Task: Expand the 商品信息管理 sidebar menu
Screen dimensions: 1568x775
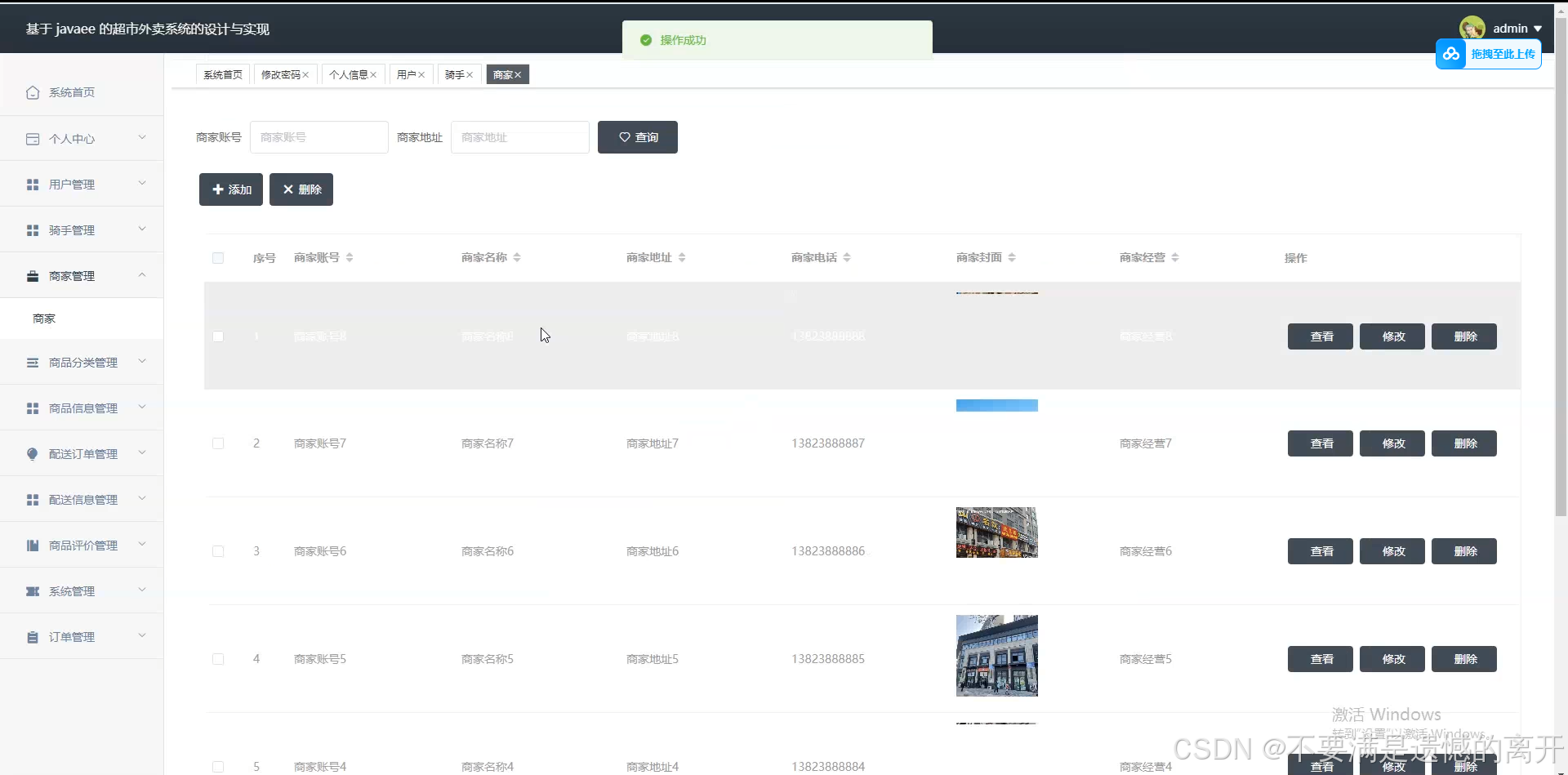Action: click(142, 407)
